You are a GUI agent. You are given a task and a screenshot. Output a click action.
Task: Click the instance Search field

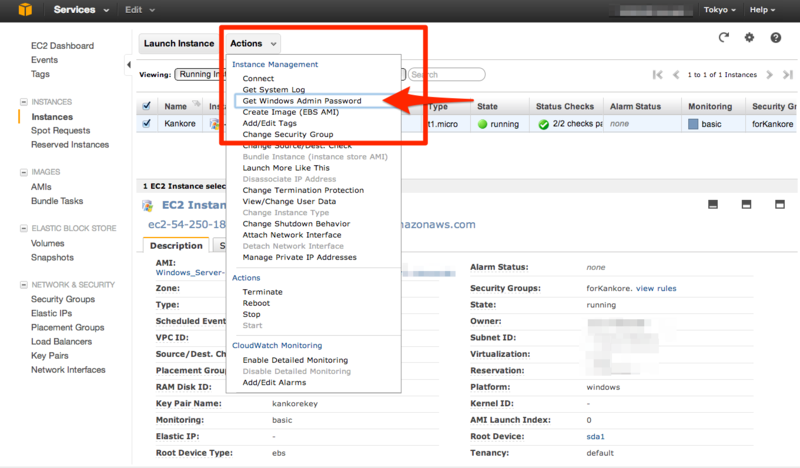coord(446,75)
